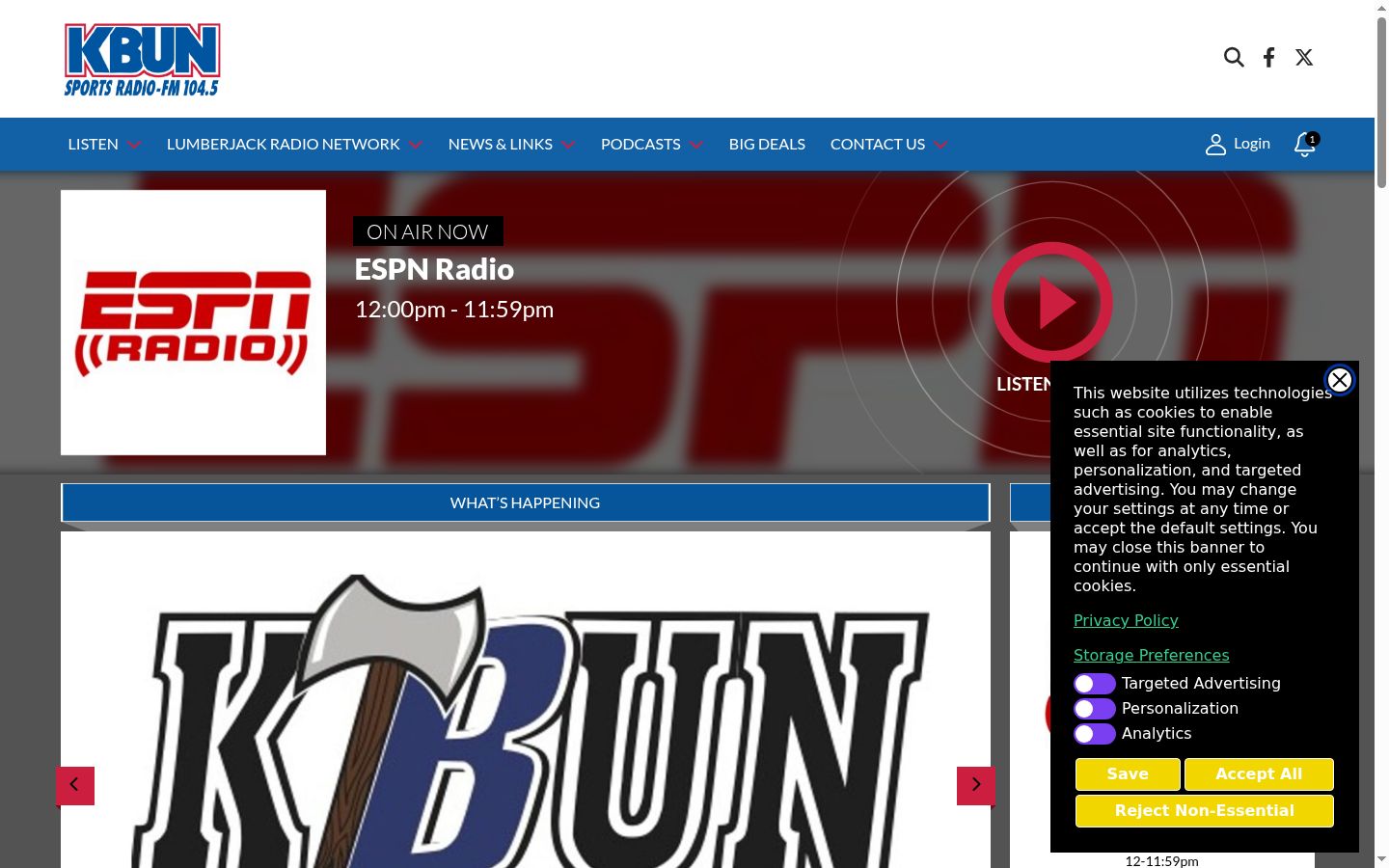The image size is (1389, 868).
Task: Open the Privacy Policy link
Action: click(1126, 620)
